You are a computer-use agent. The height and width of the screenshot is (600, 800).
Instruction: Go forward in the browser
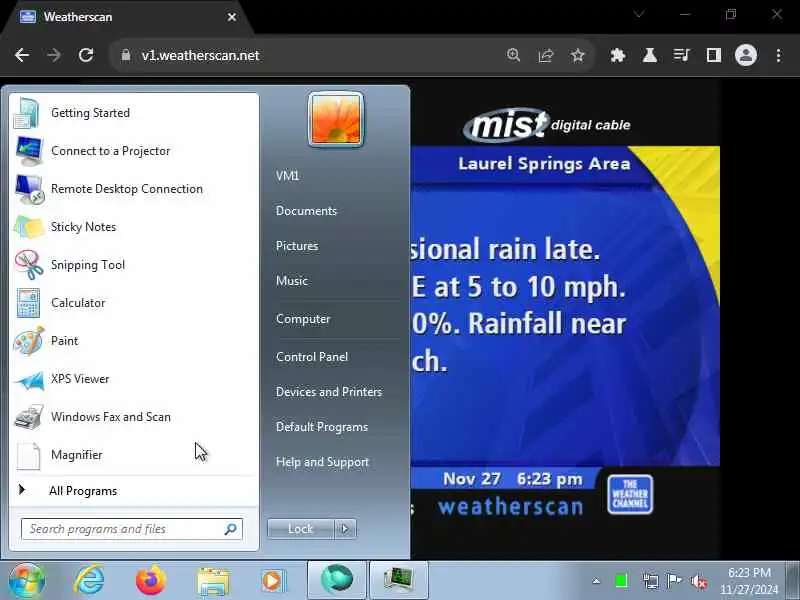tap(54, 55)
